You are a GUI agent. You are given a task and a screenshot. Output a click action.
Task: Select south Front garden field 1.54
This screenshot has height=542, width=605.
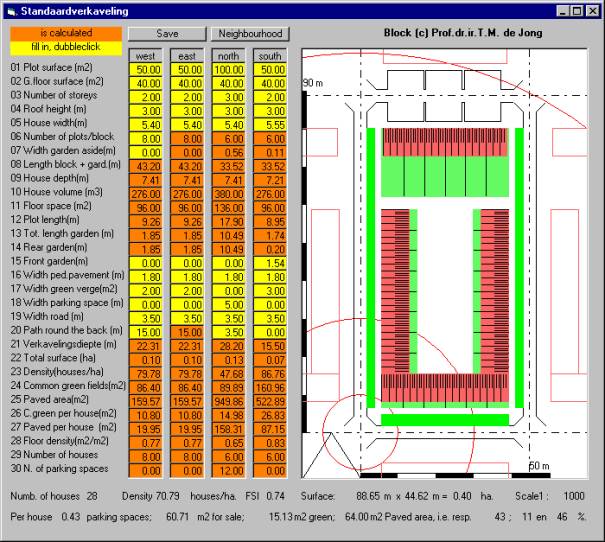click(270, 263)
